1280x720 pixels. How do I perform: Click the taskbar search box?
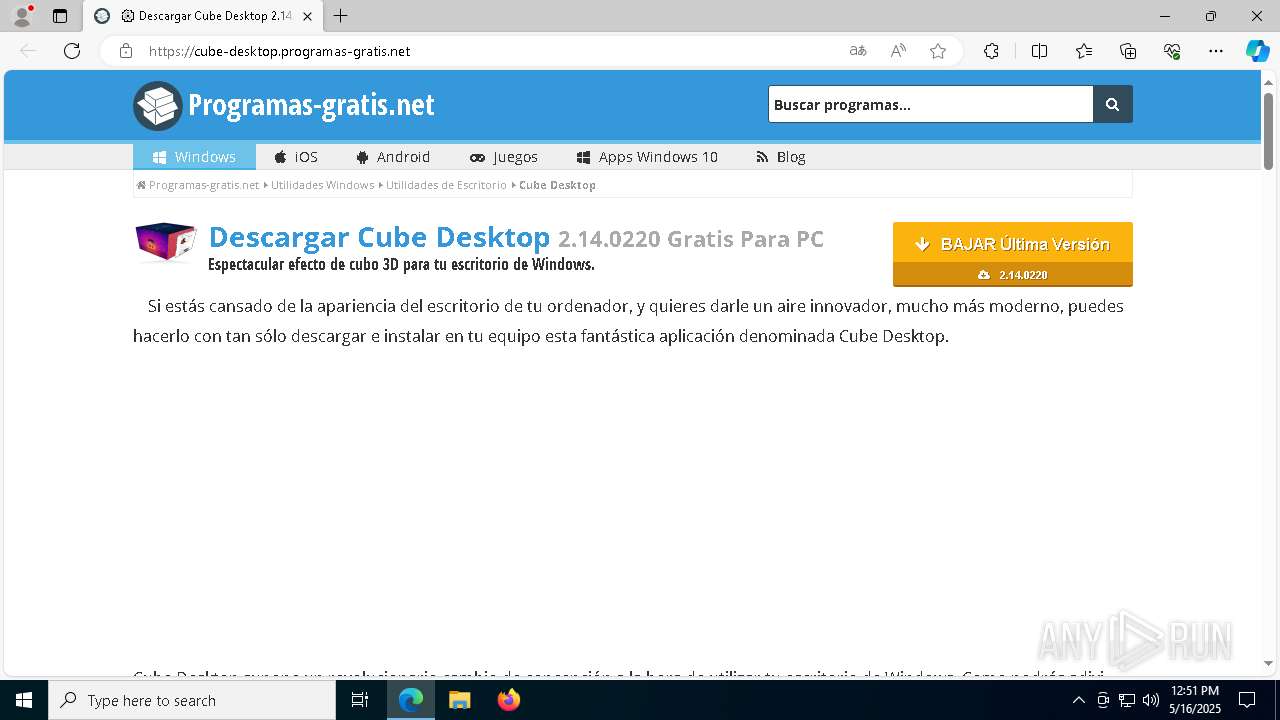(192, 700)
